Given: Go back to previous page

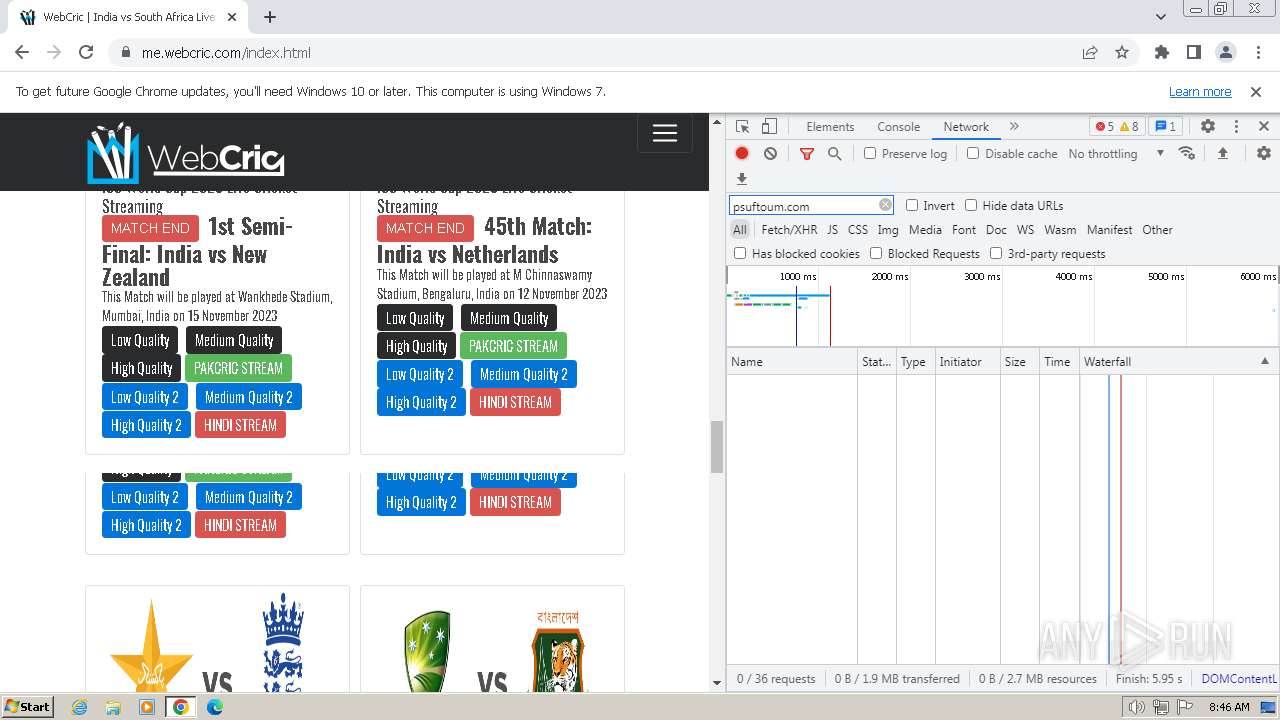Looking at the screenshot, I should pyautogui.click(x=22, y=53).
